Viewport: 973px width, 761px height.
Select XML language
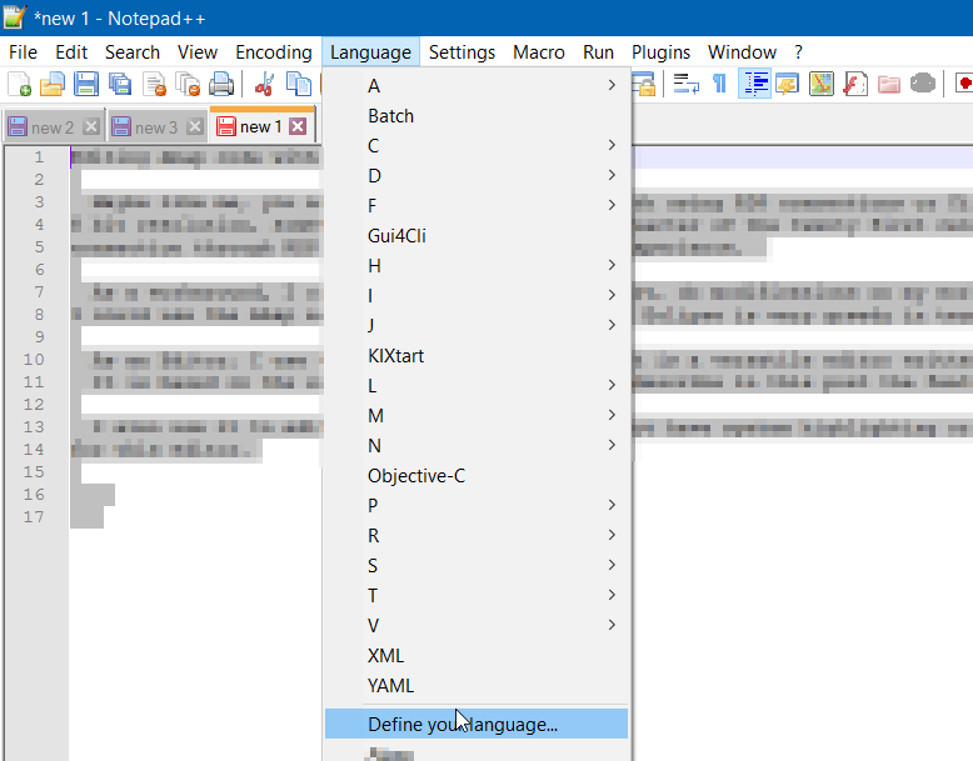[476, 655]
